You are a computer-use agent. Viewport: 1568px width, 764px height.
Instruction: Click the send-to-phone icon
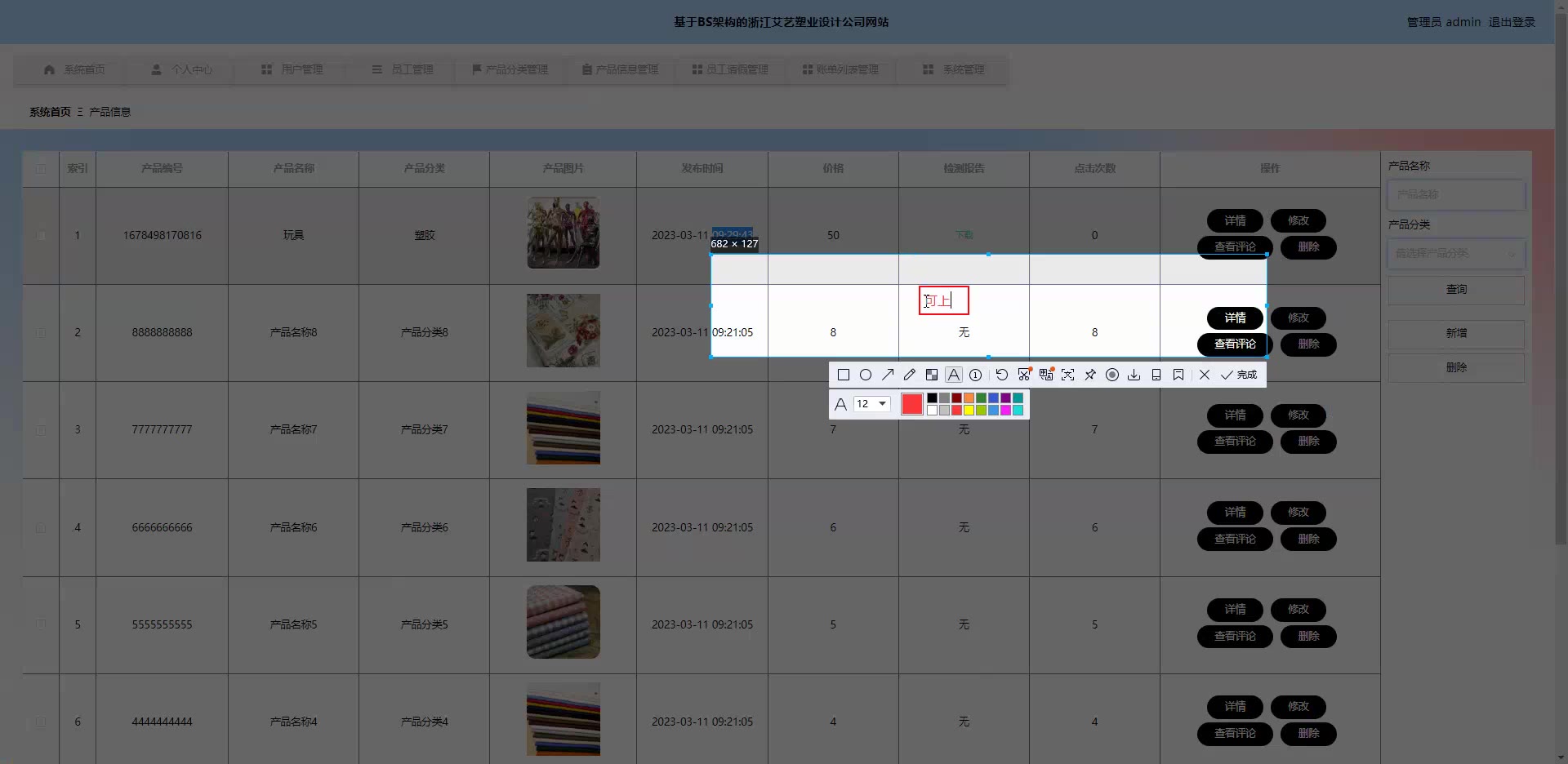point(1156,375)
